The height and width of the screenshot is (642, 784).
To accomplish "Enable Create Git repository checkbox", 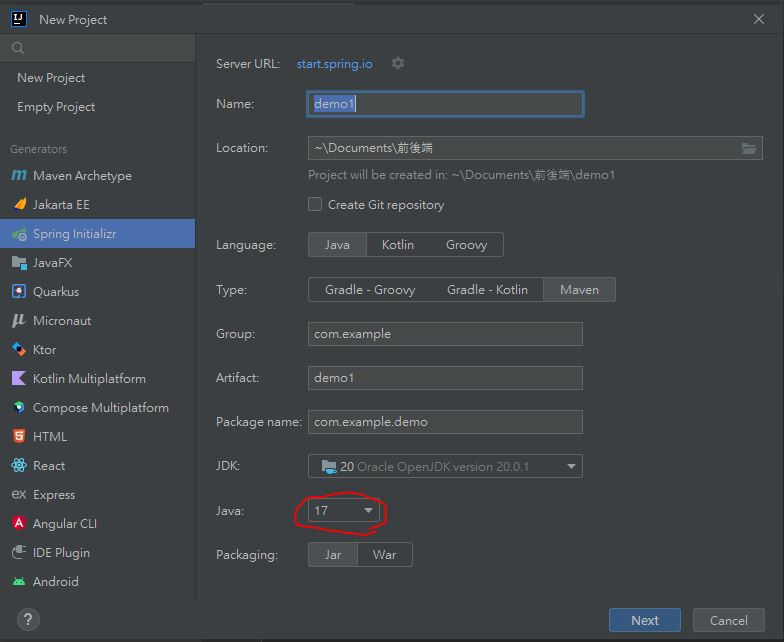I will click(314, 204).
